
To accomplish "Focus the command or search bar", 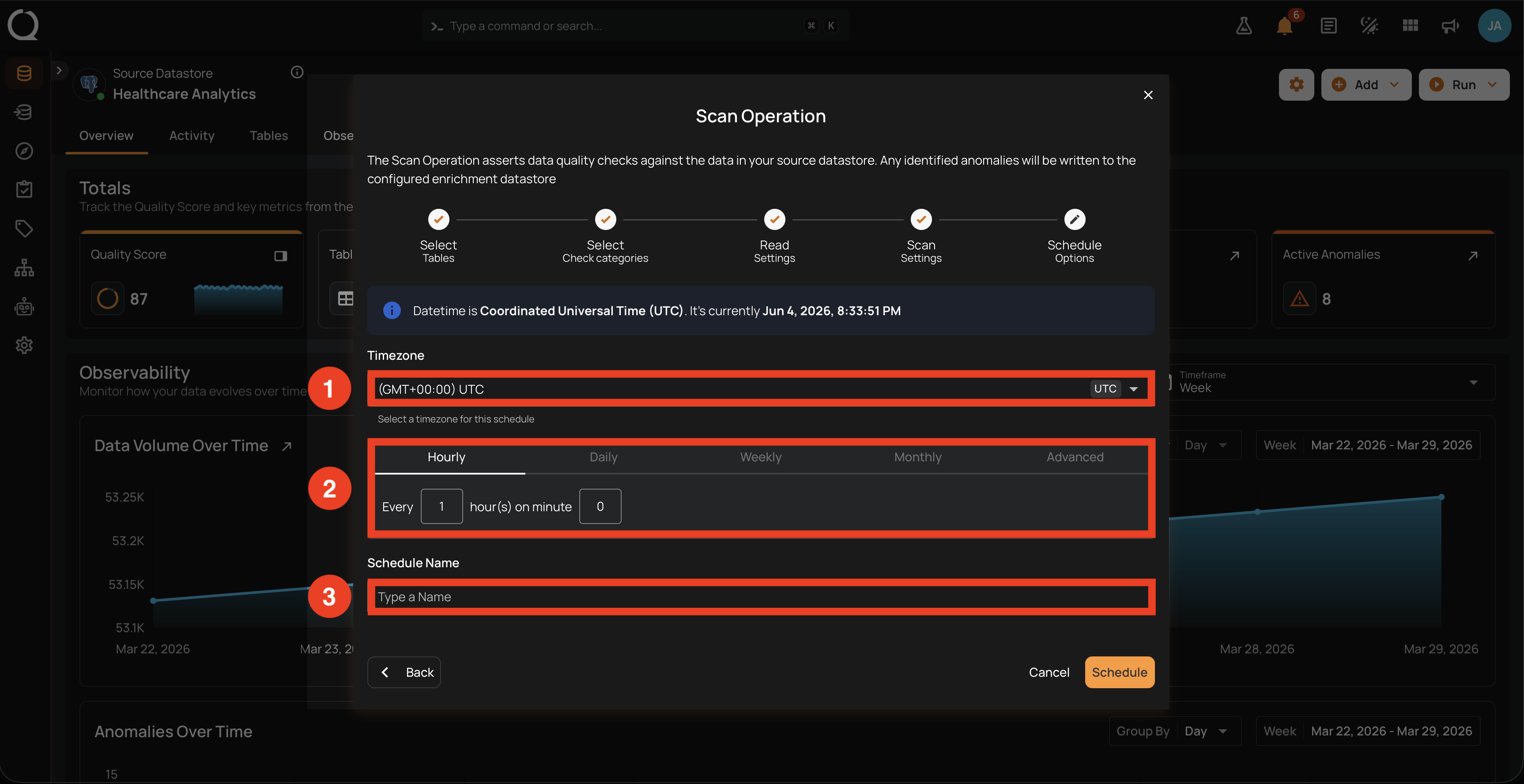I will click(x=635, y=26).
